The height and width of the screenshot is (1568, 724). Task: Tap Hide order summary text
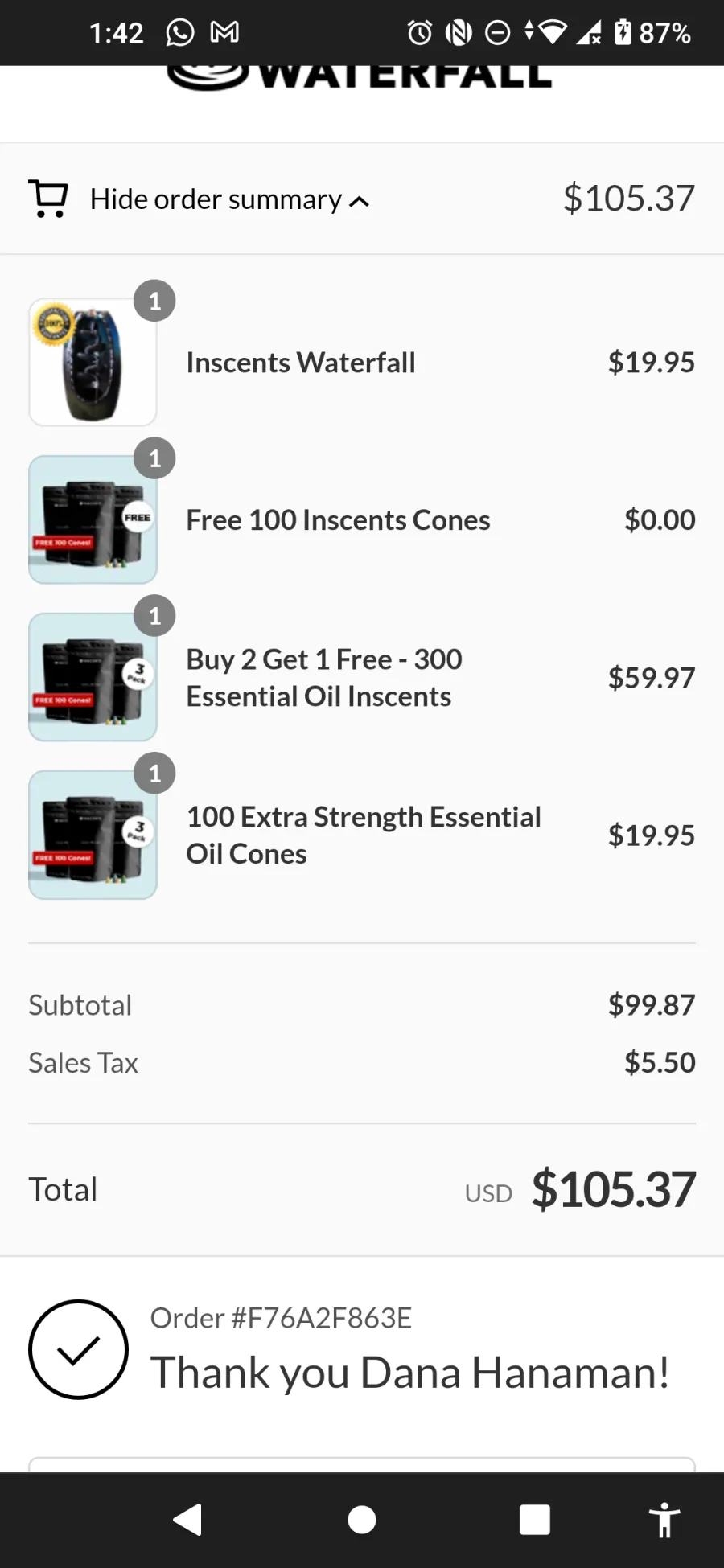(216, 199)
